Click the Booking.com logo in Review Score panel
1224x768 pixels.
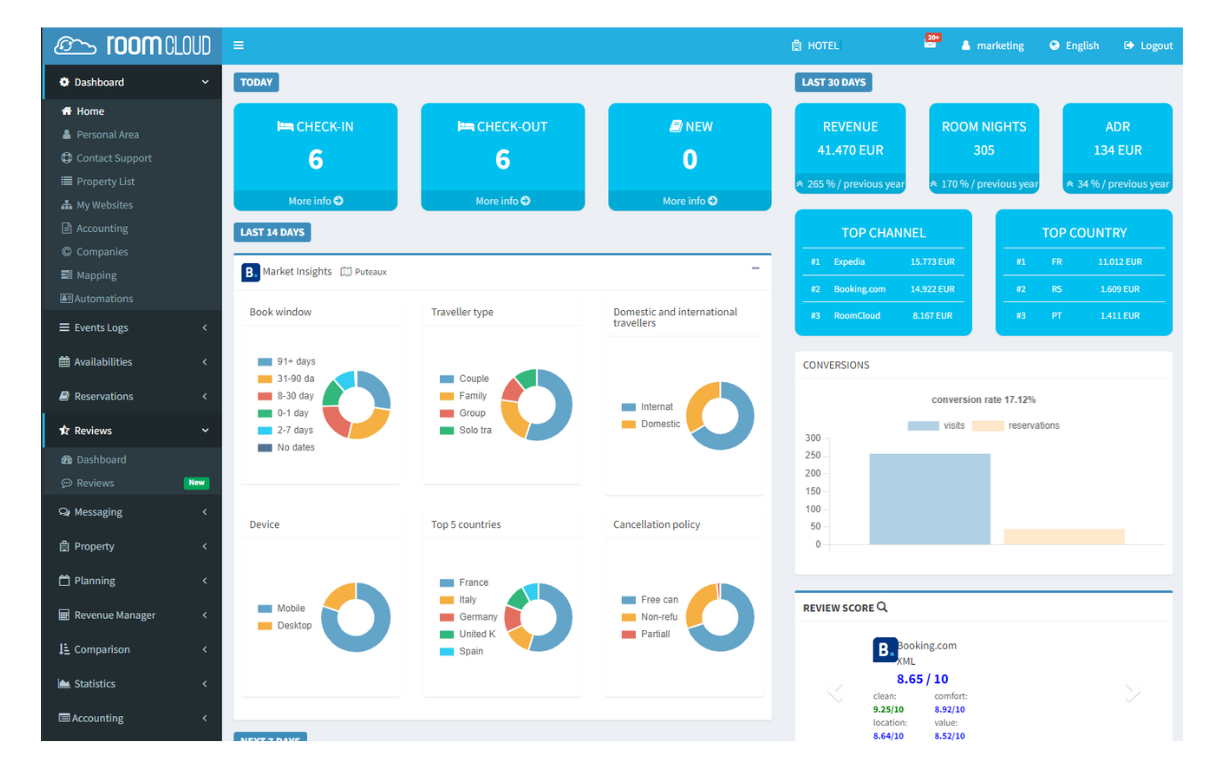pyautogui.click(x=884, y=649)
